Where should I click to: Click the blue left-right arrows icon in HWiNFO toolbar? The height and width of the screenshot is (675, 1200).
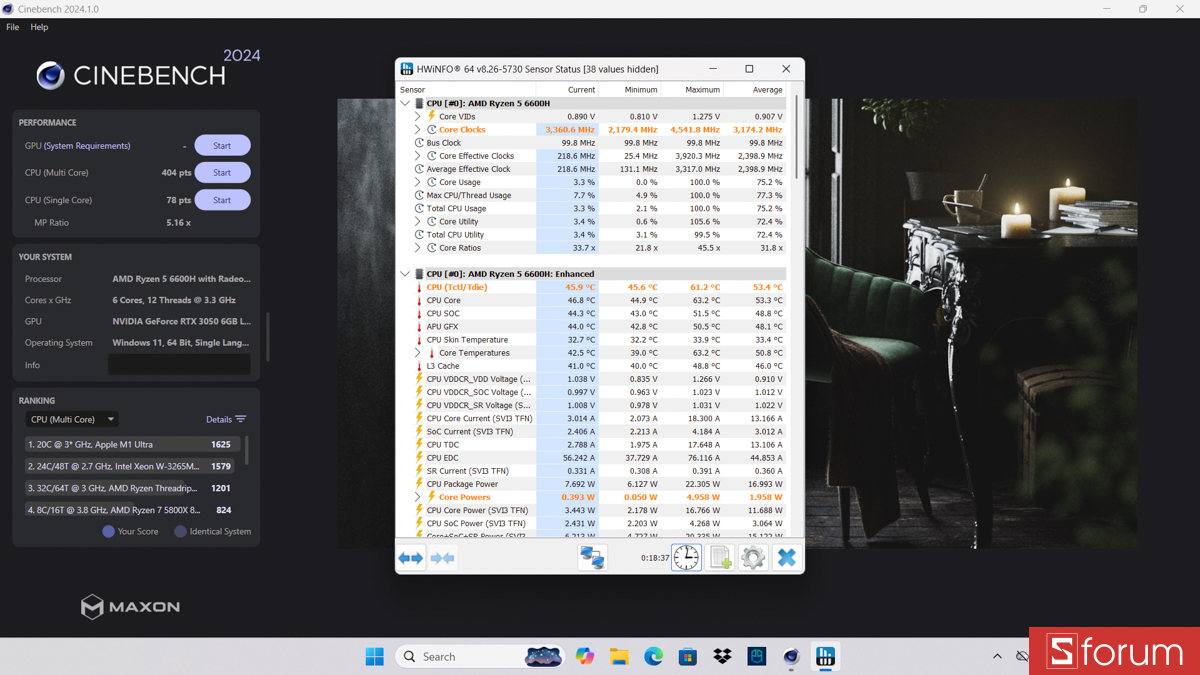coord(410,557)
